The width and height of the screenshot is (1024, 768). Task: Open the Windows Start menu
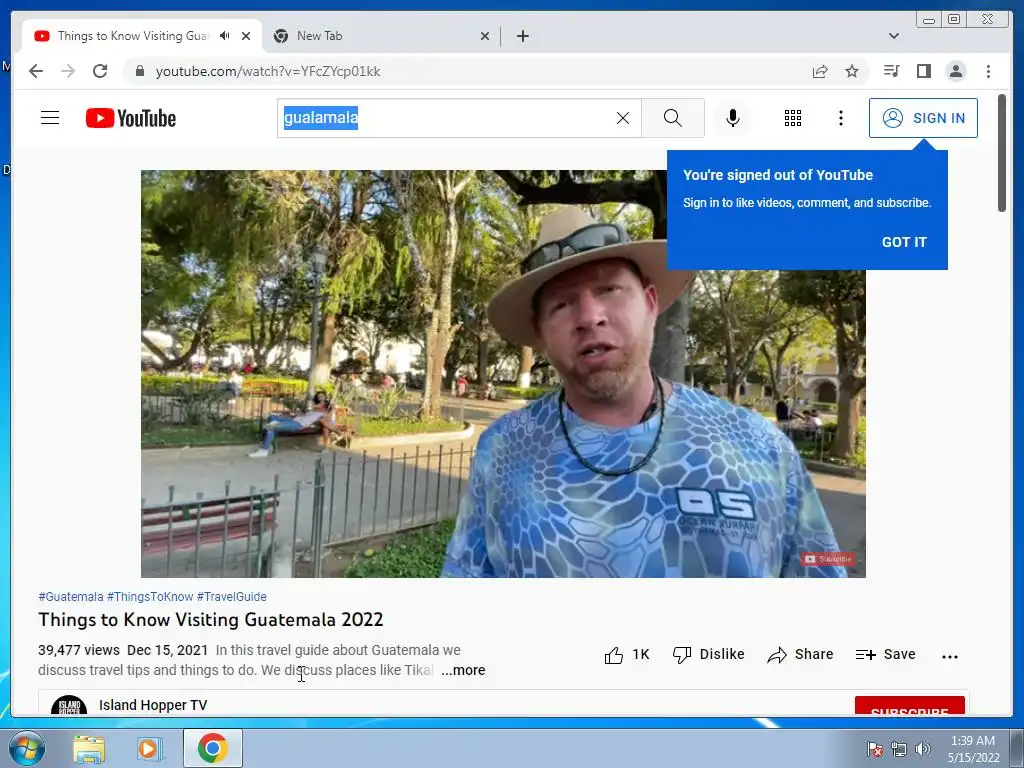point(26,748)
